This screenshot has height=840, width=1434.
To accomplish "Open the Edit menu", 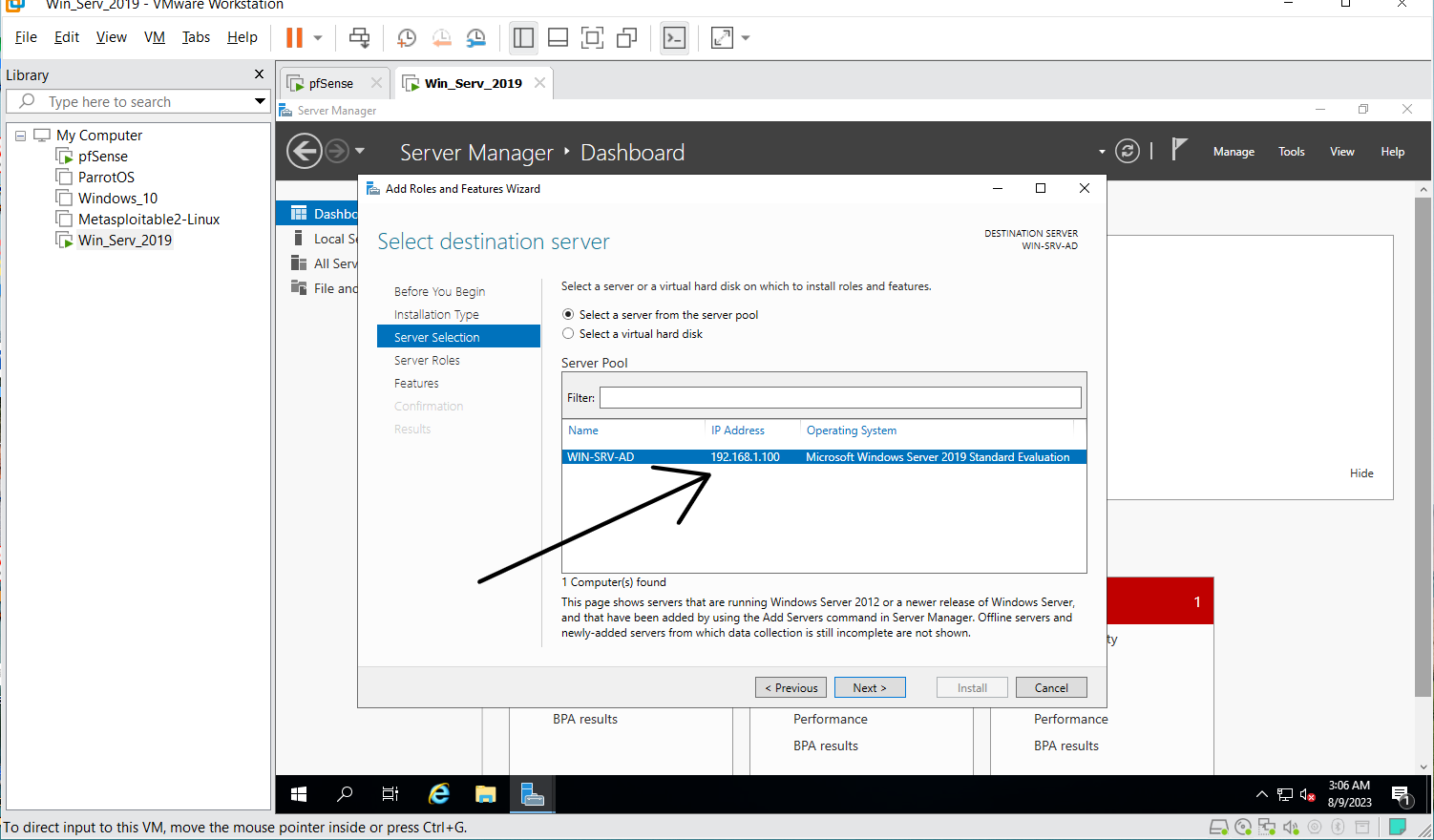I will 67,37.
